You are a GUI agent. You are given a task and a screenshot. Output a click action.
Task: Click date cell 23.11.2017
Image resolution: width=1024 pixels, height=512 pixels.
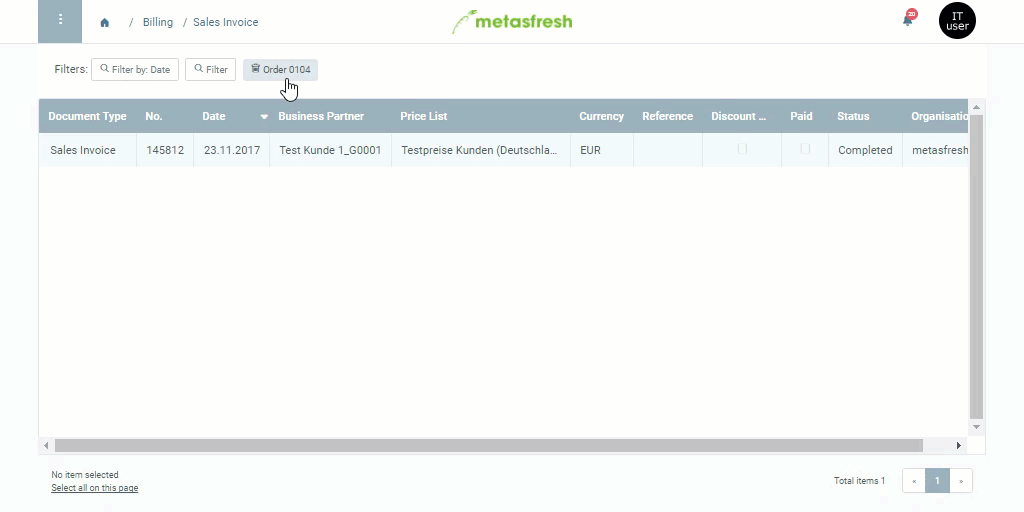click(231, 150)
